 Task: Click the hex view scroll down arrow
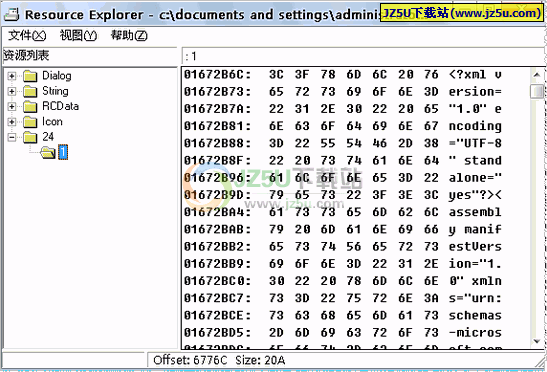pyautogui.click(x=537, y=342)
